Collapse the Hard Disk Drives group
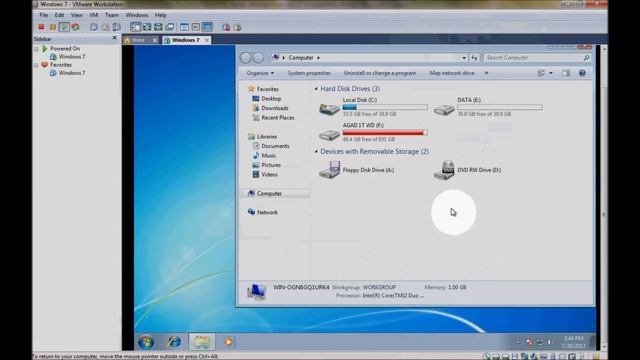This screenshot has width=640, height=360. 316,89
